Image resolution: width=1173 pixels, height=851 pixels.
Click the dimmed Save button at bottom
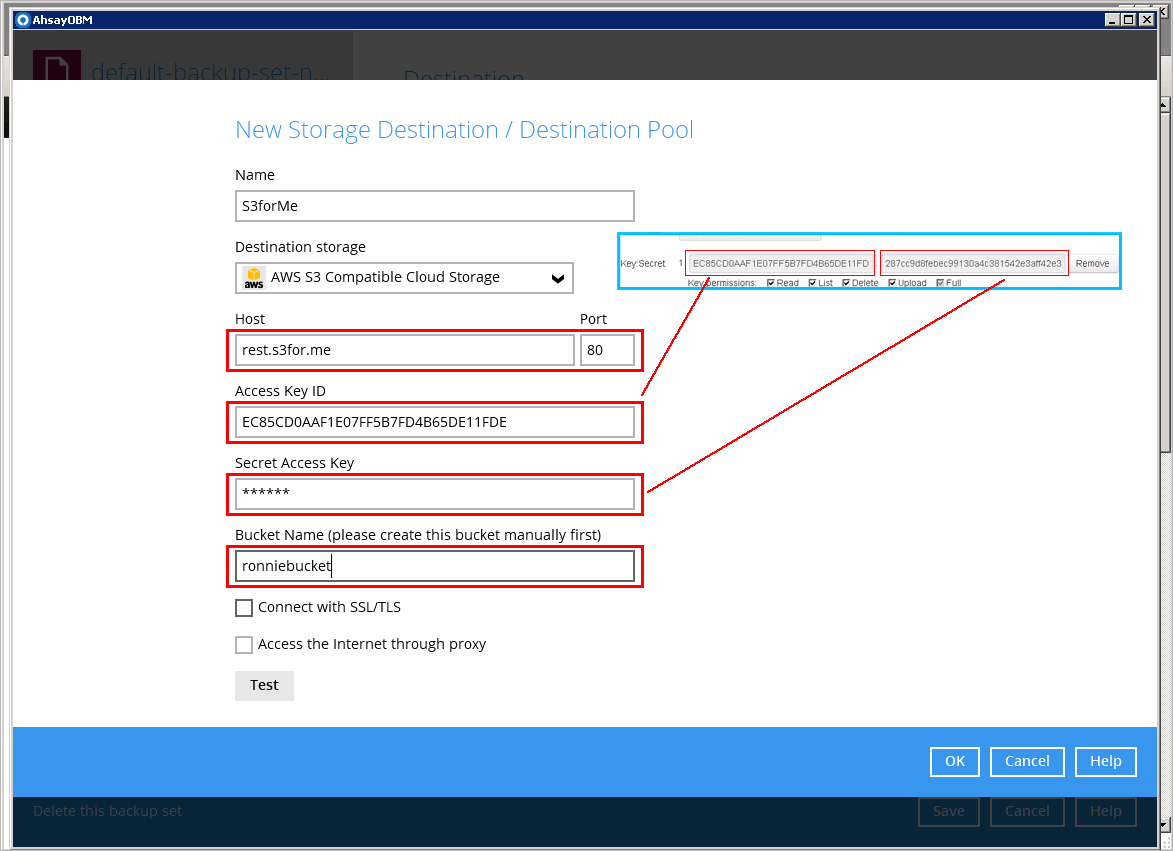click(x=949, y=811)
